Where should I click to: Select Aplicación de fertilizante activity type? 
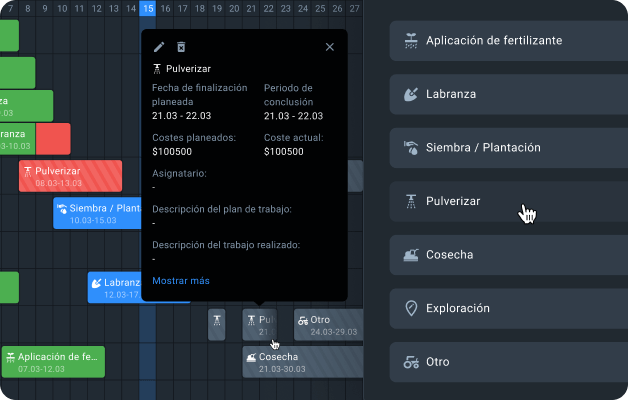tap(509, 40)
